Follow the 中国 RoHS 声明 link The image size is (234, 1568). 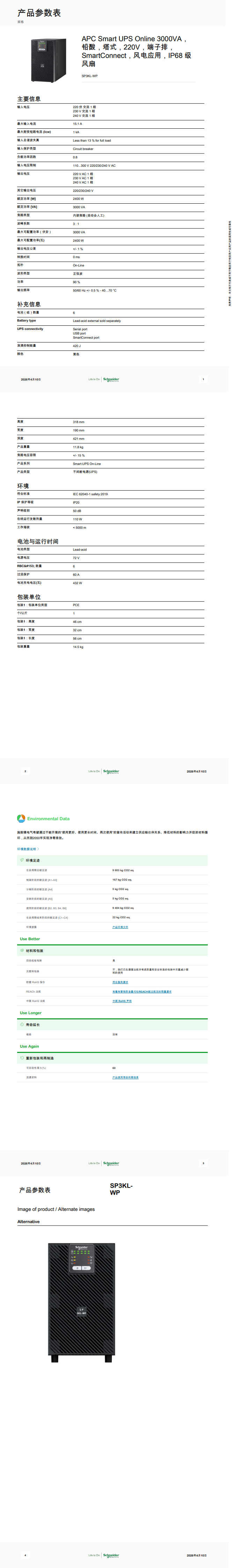[x=122, y=1001]
